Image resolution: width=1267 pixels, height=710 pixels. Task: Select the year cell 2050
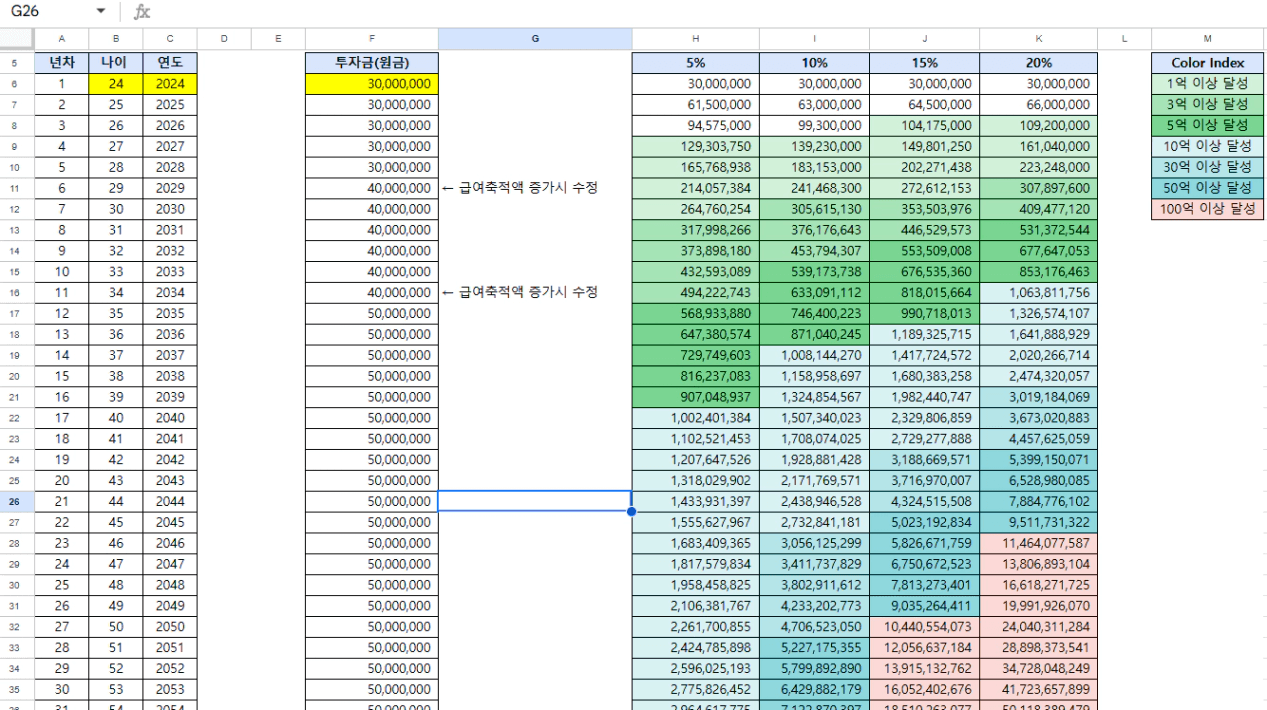[170, 627]
